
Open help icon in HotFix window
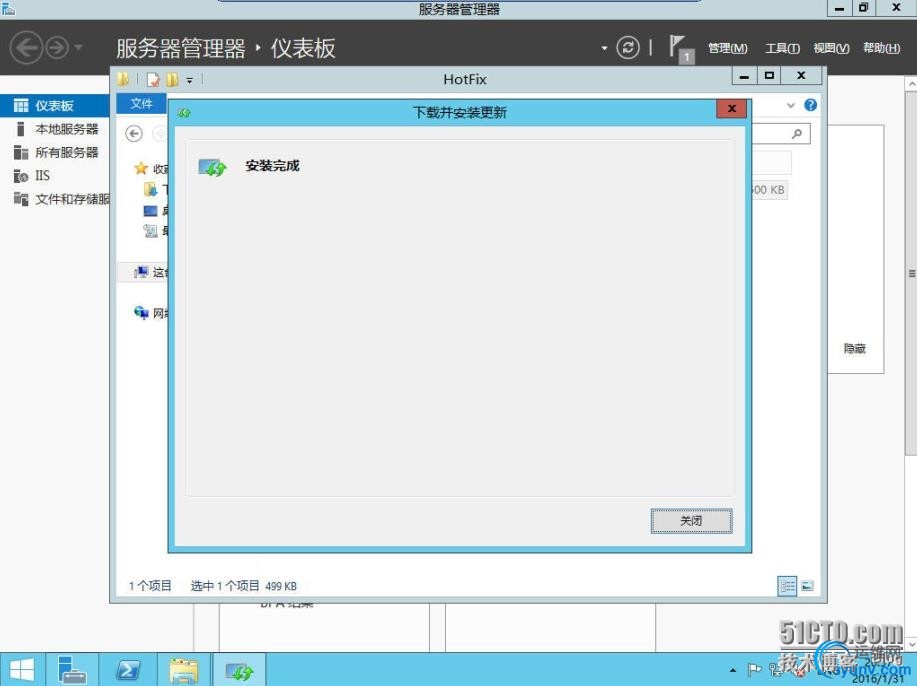coord(811,105)
